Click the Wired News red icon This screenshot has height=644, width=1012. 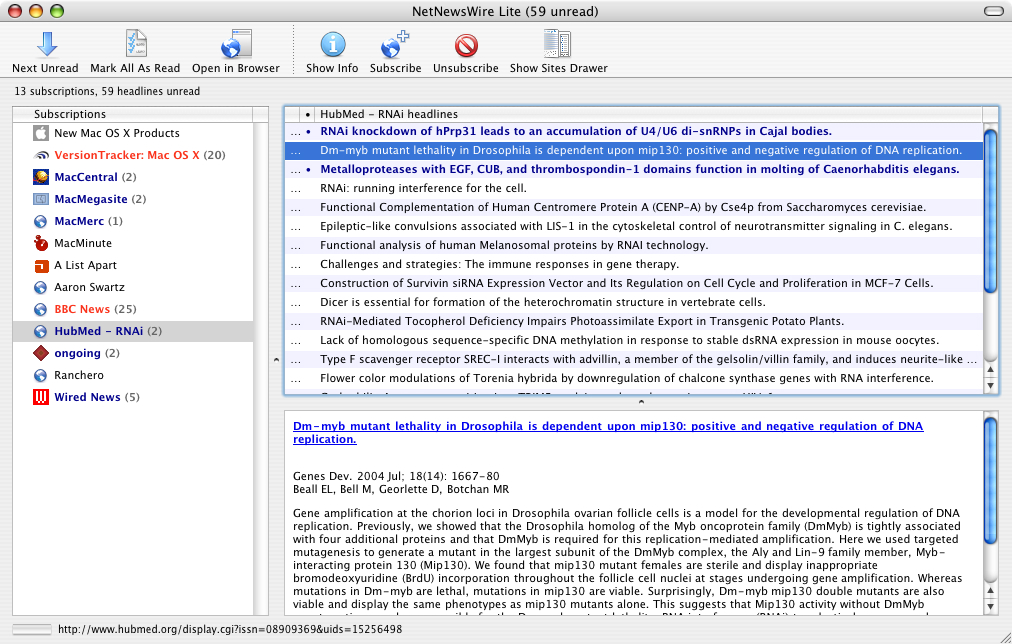tap(41, 397)
